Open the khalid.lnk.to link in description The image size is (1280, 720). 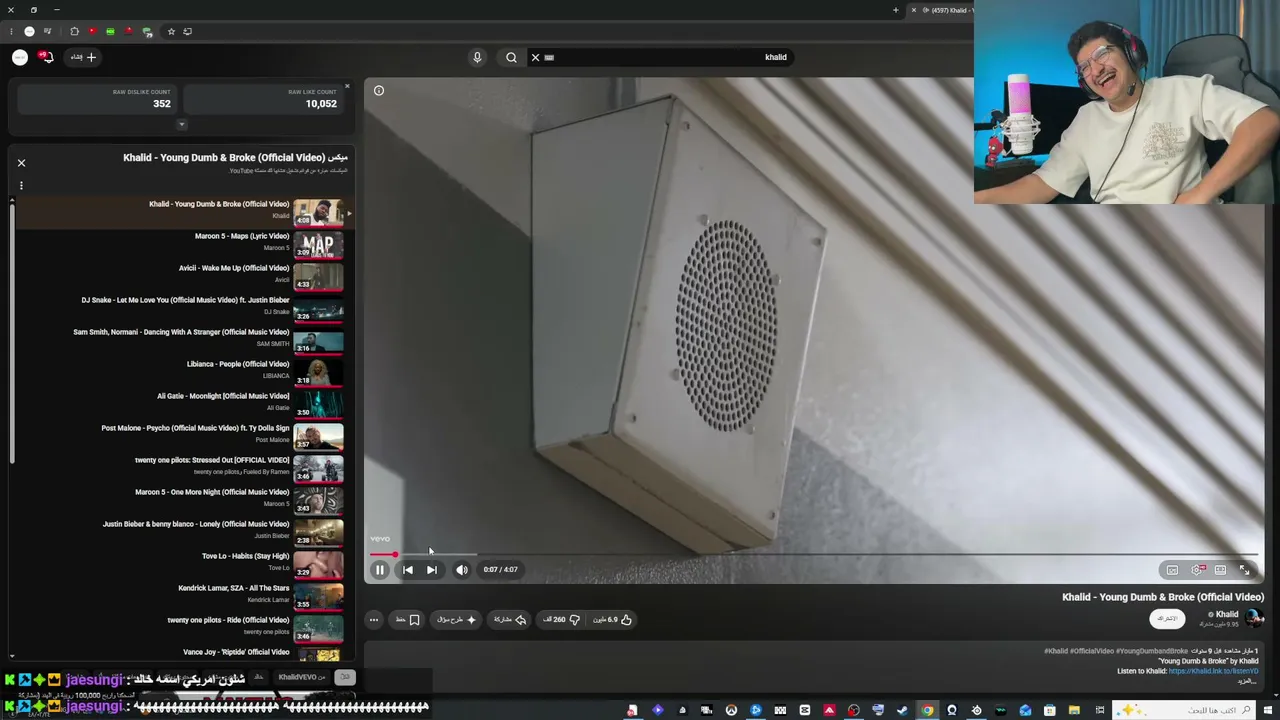1212,671
